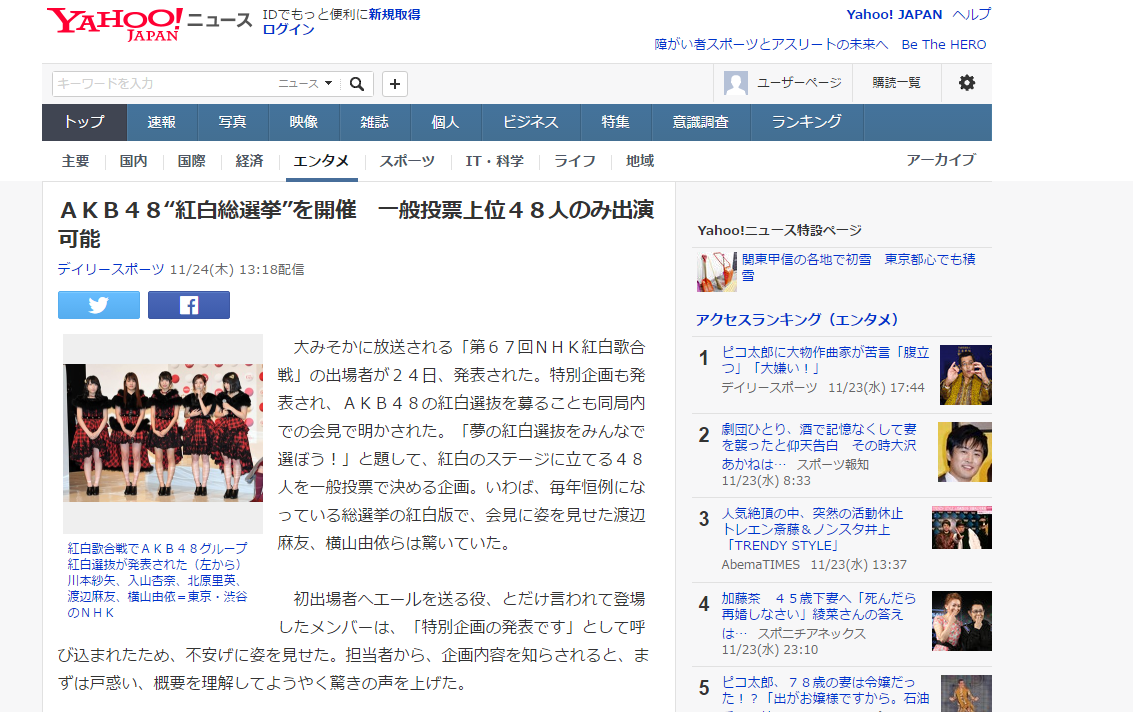Open the ランキング navigation tab
This screenshot has width=1133, height=712.
pyautogui.click(x=807, y=122)
